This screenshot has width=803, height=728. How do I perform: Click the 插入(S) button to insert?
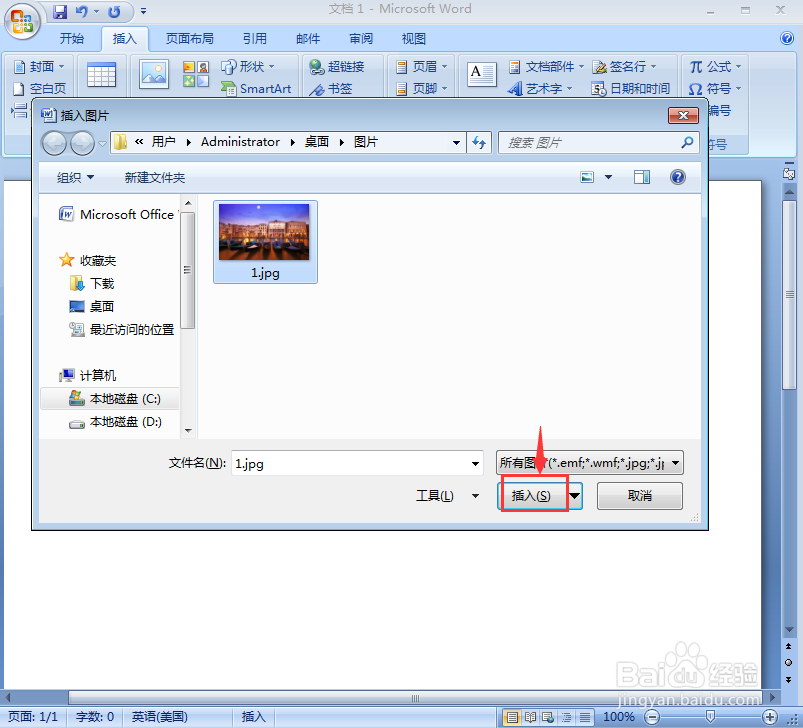(x=532, y=495)
